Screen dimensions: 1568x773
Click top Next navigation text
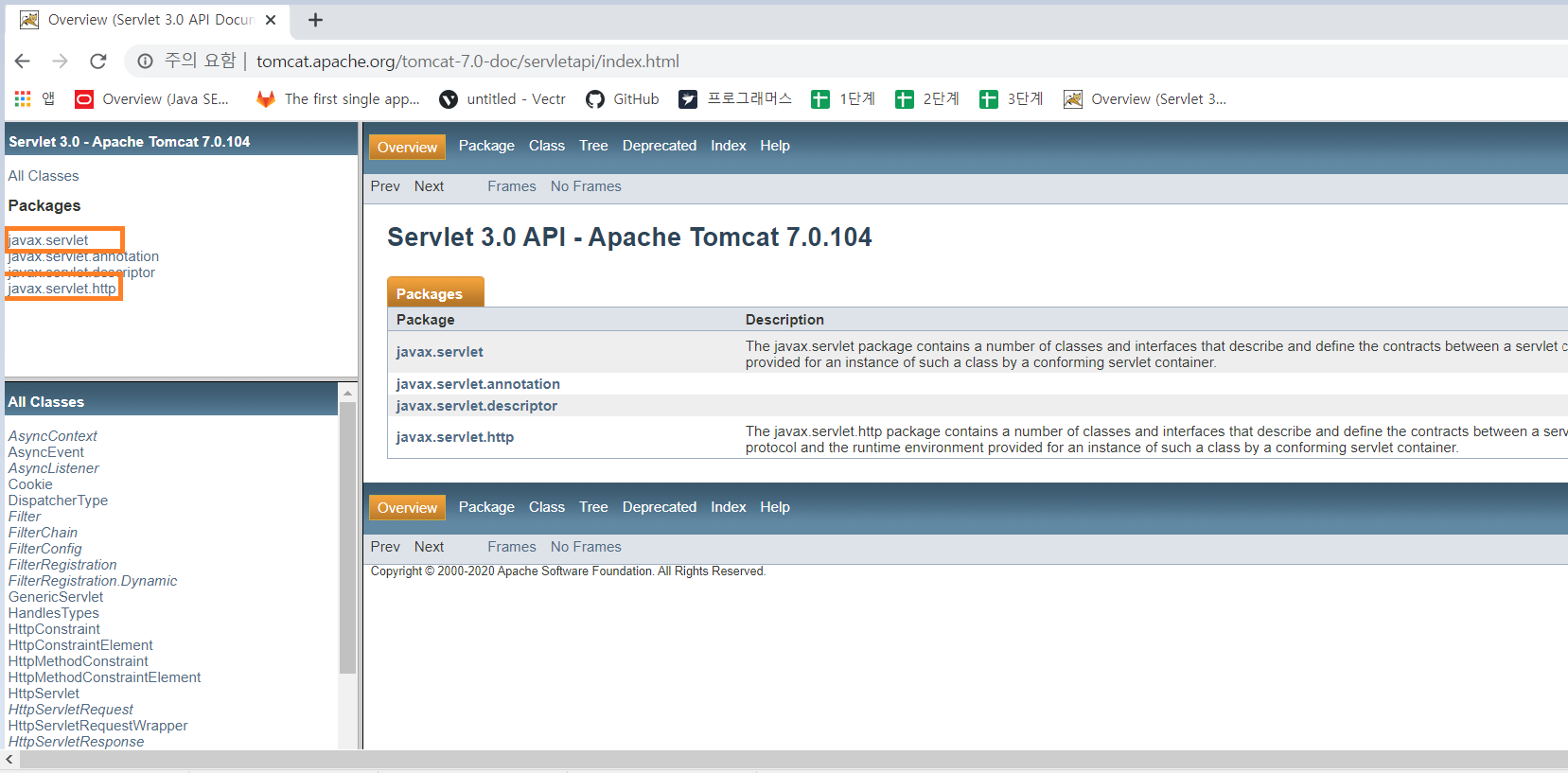tap(429, 186)
